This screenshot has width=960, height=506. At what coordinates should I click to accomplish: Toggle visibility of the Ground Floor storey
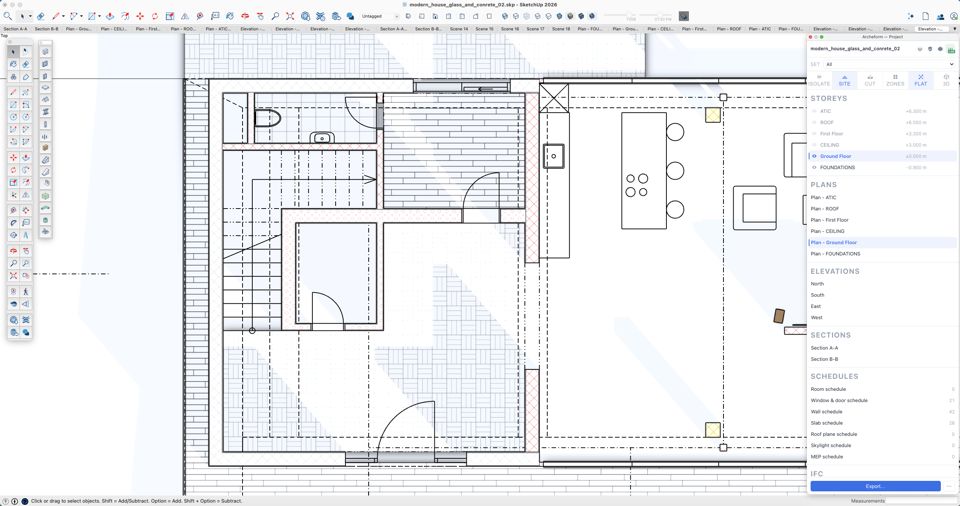tap(814, 156)
